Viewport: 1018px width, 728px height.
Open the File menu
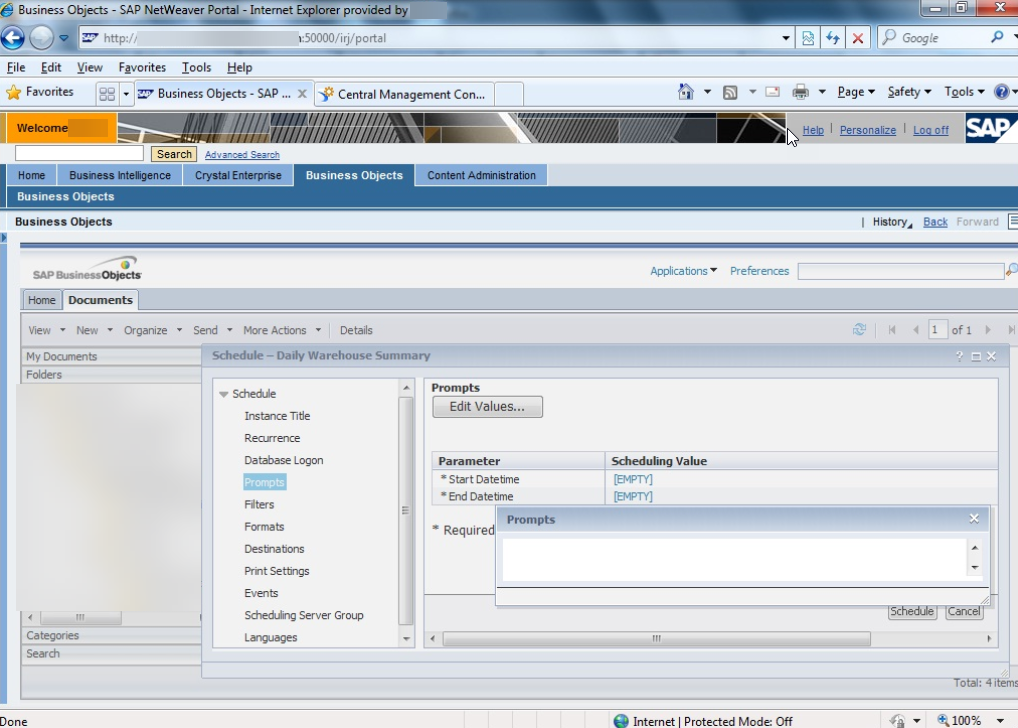16,68
